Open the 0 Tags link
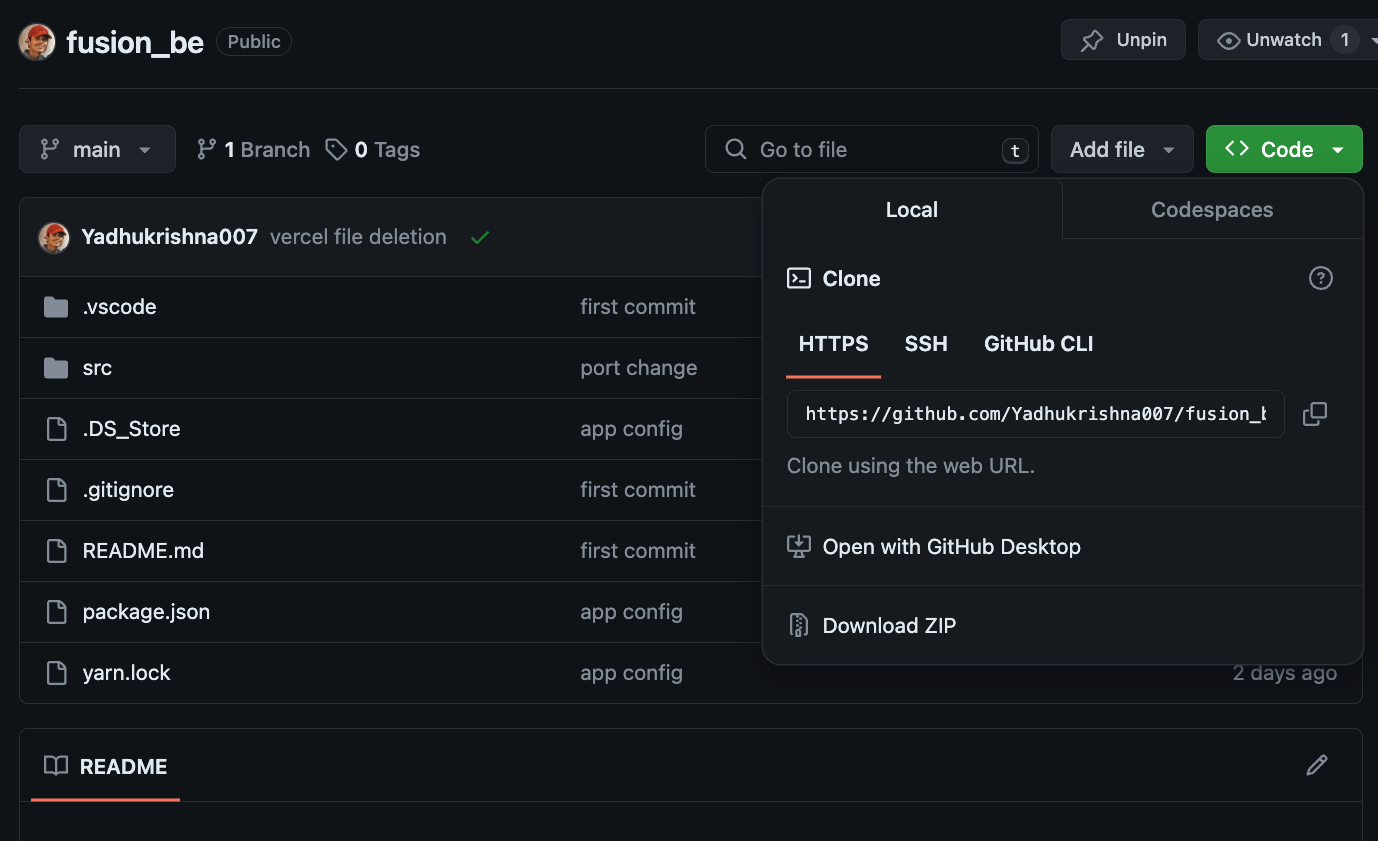The image size is (1378, 841). pyautogui.click(x=372, y=149)
